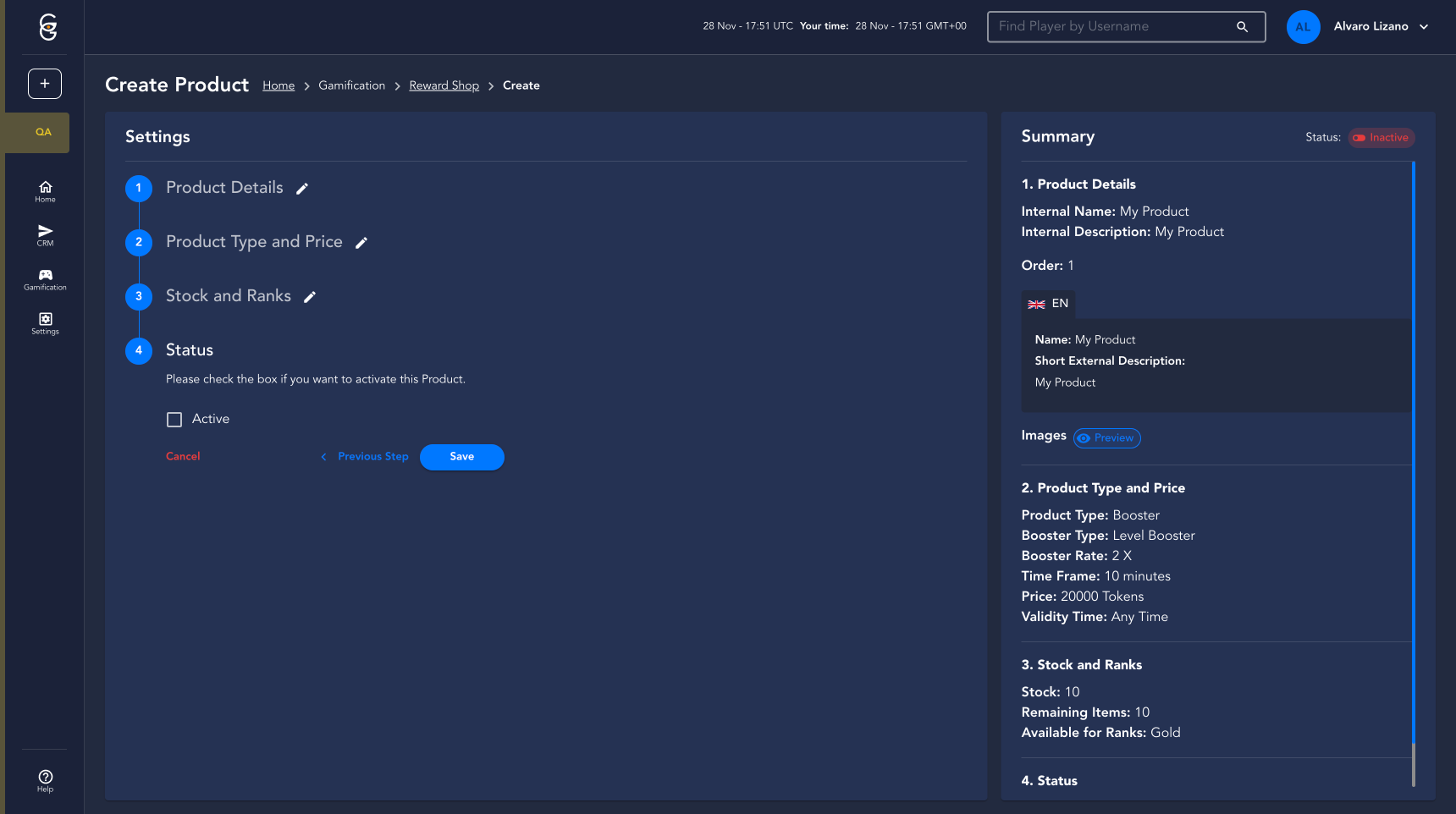Click the Preview eye button for Images

[1106, 438]
